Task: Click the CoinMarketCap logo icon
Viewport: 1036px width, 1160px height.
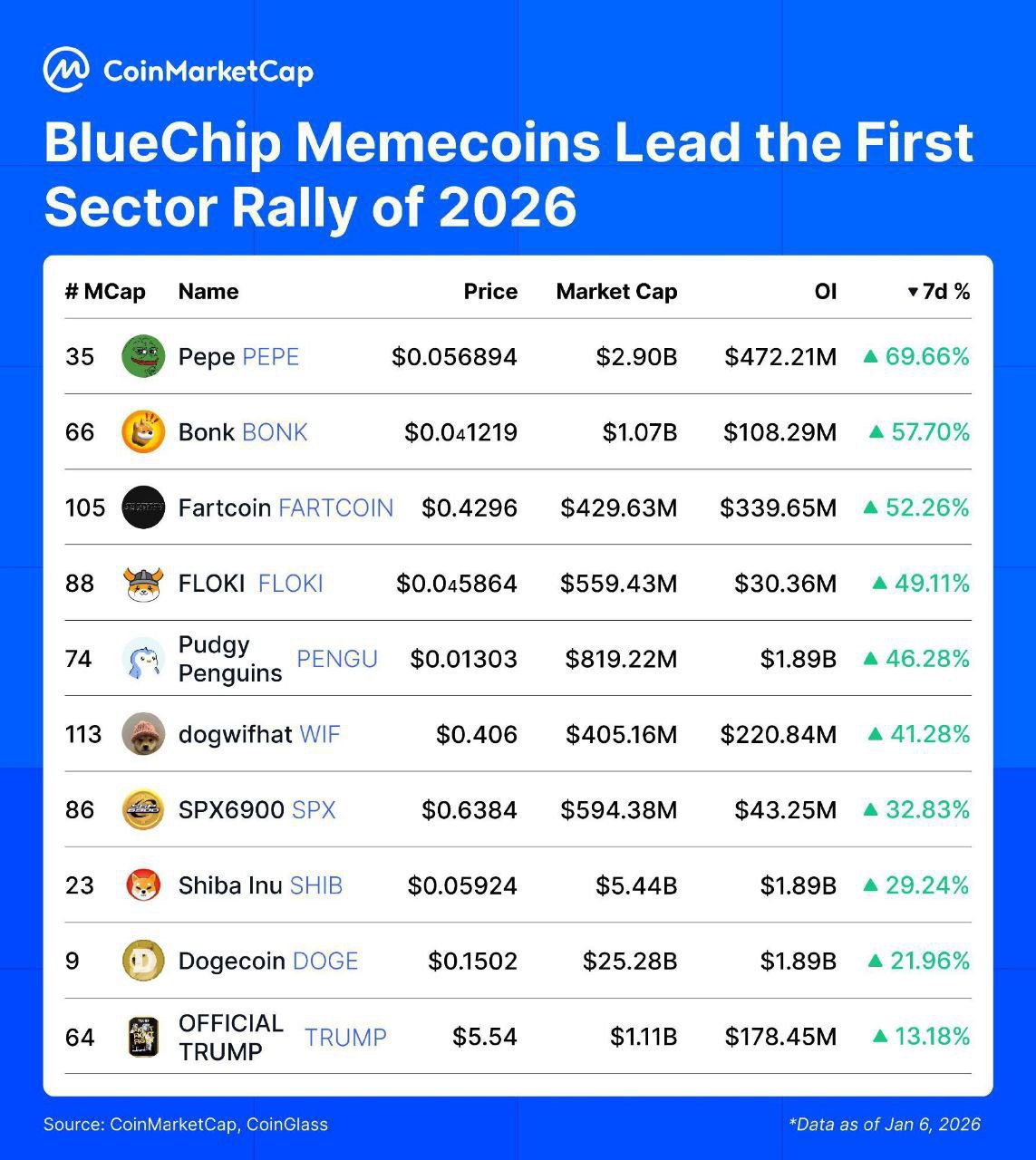Action: pyautogui.click(x=66, y=70)
